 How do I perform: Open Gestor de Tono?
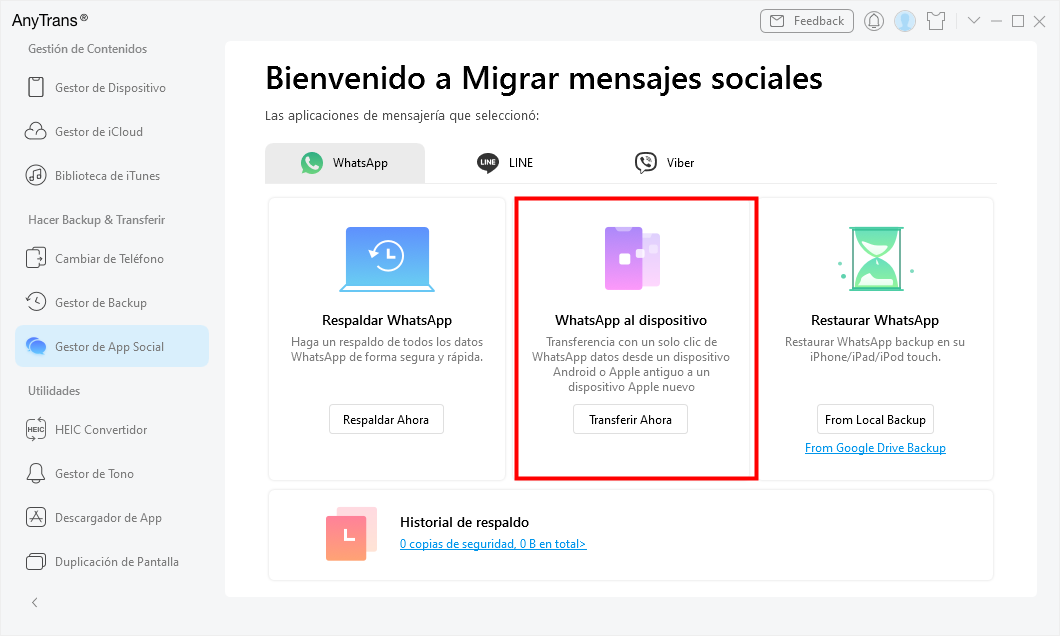pos(94,474)
